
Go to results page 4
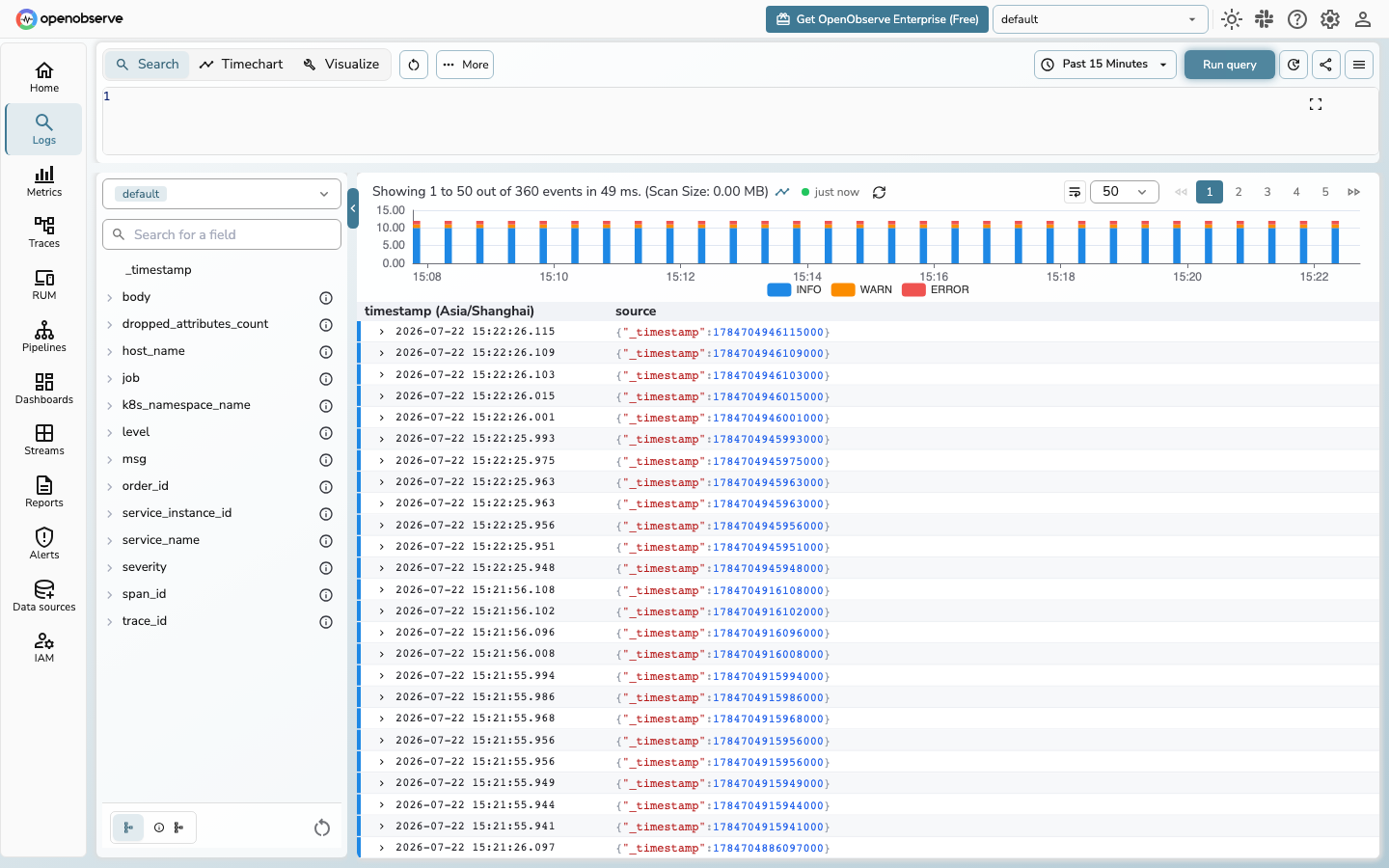pyautogui.click(x=1296, y=192)
